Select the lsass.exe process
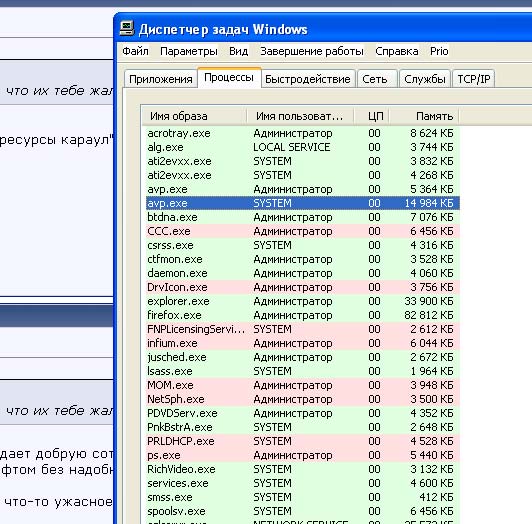 point(303,371)
